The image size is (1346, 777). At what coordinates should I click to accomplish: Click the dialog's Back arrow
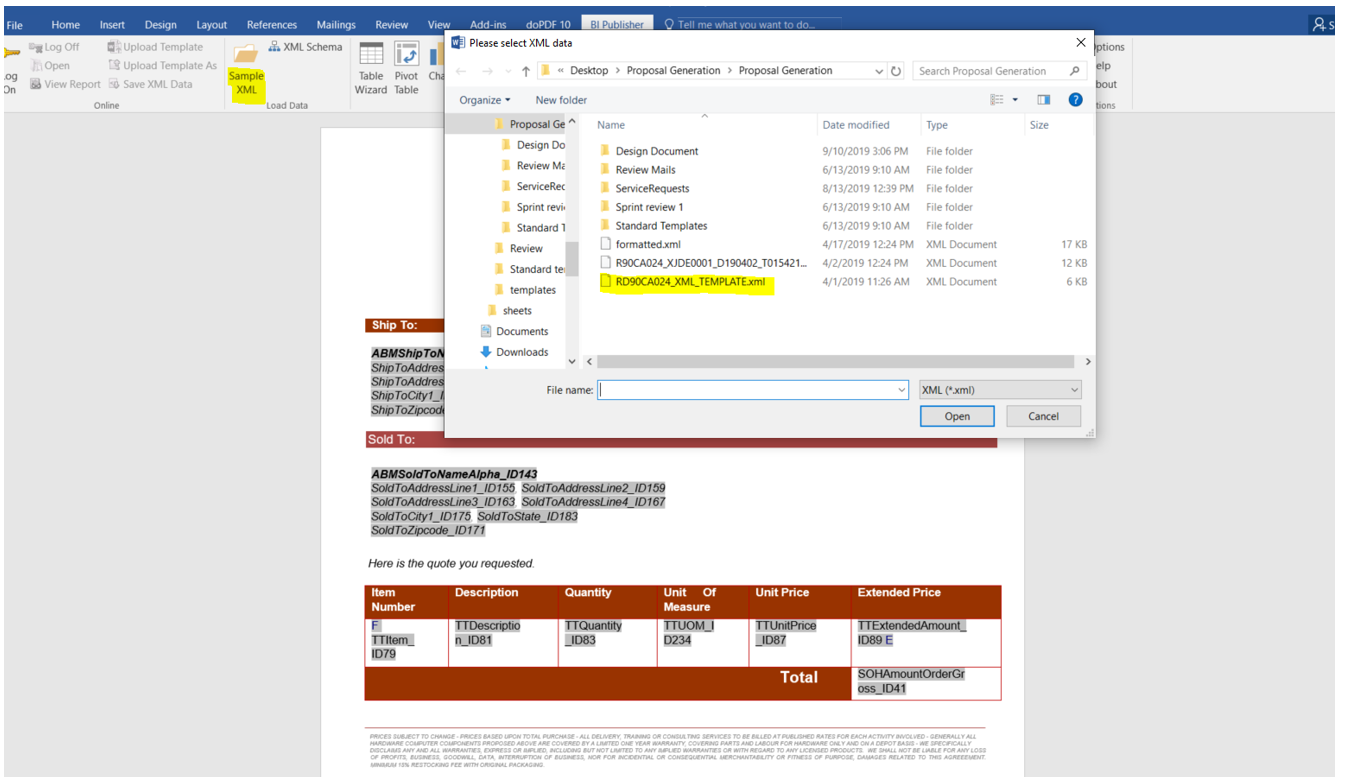461,71
